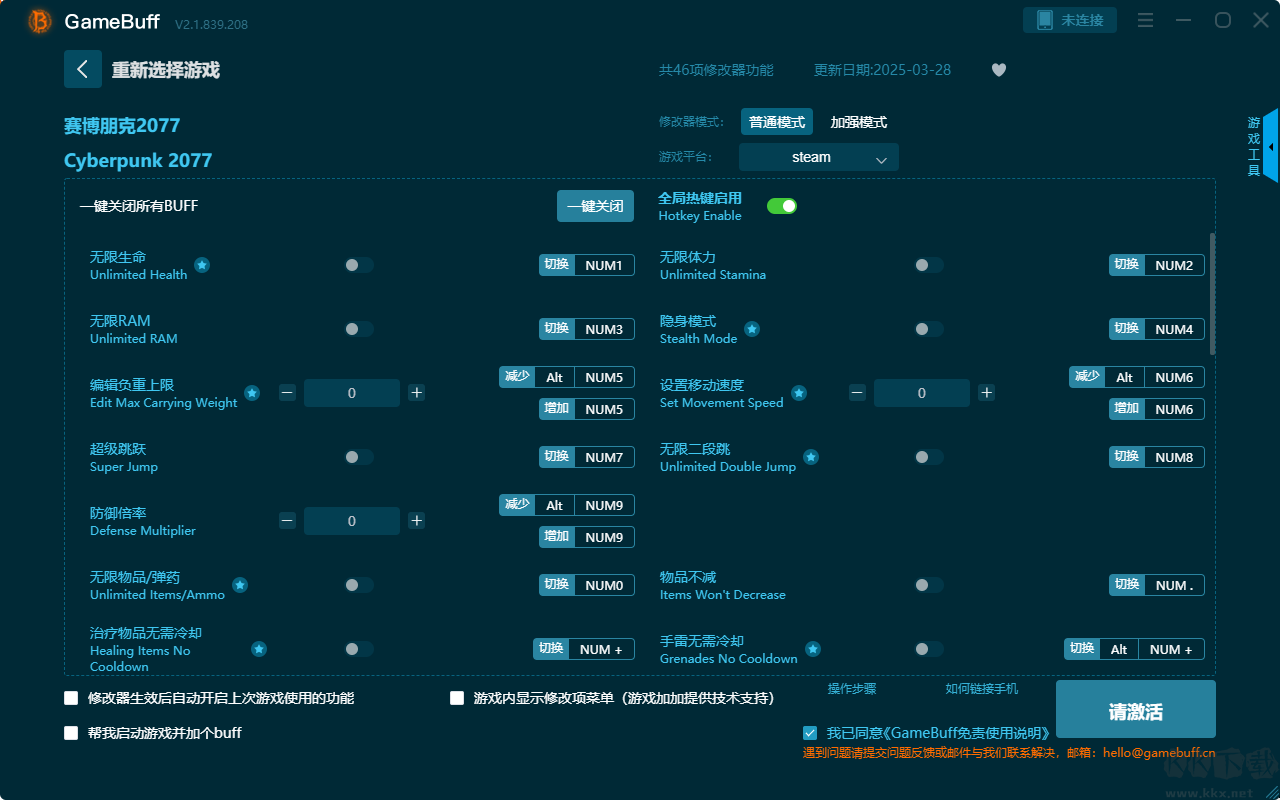Click star badge beside Grenades No Cooldown

click(x=813, y=649)
